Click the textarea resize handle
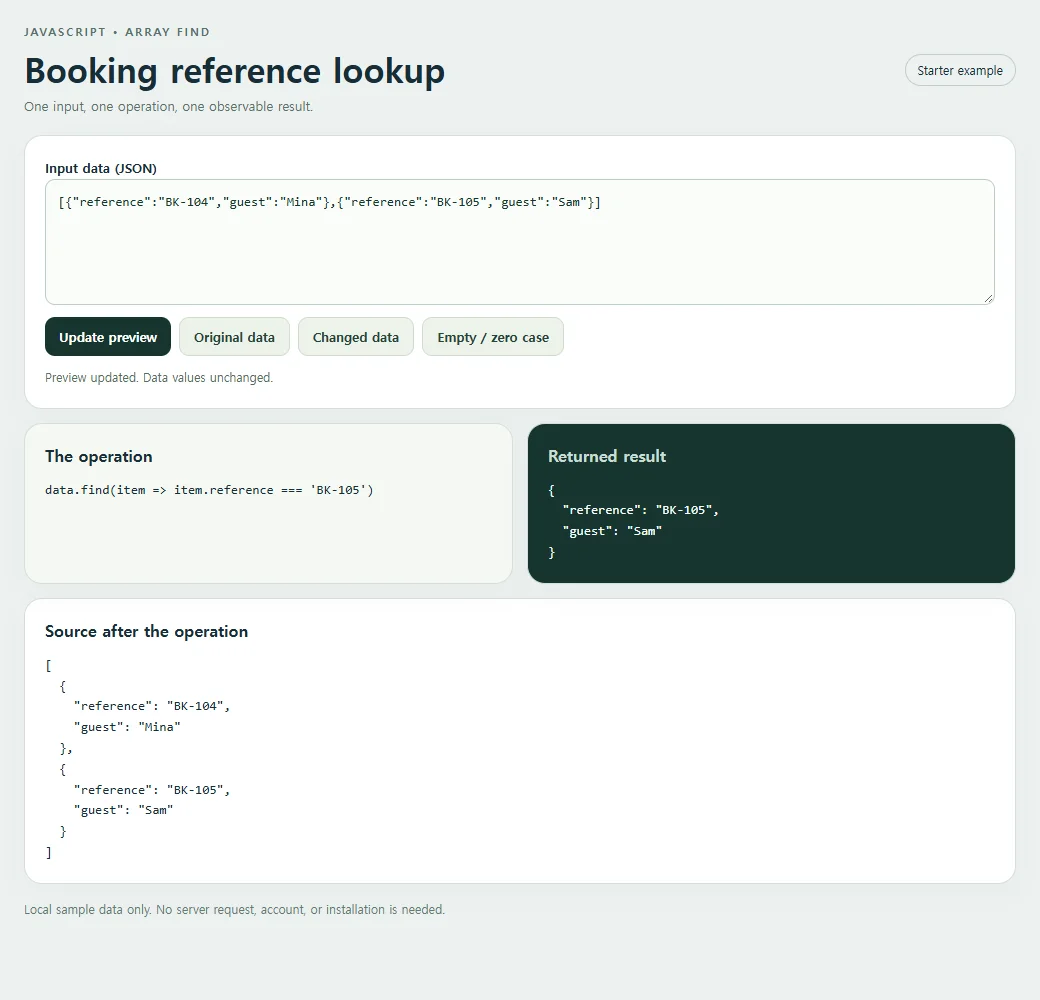This screenshot has width=1040, height=1000. pos(988,298)
